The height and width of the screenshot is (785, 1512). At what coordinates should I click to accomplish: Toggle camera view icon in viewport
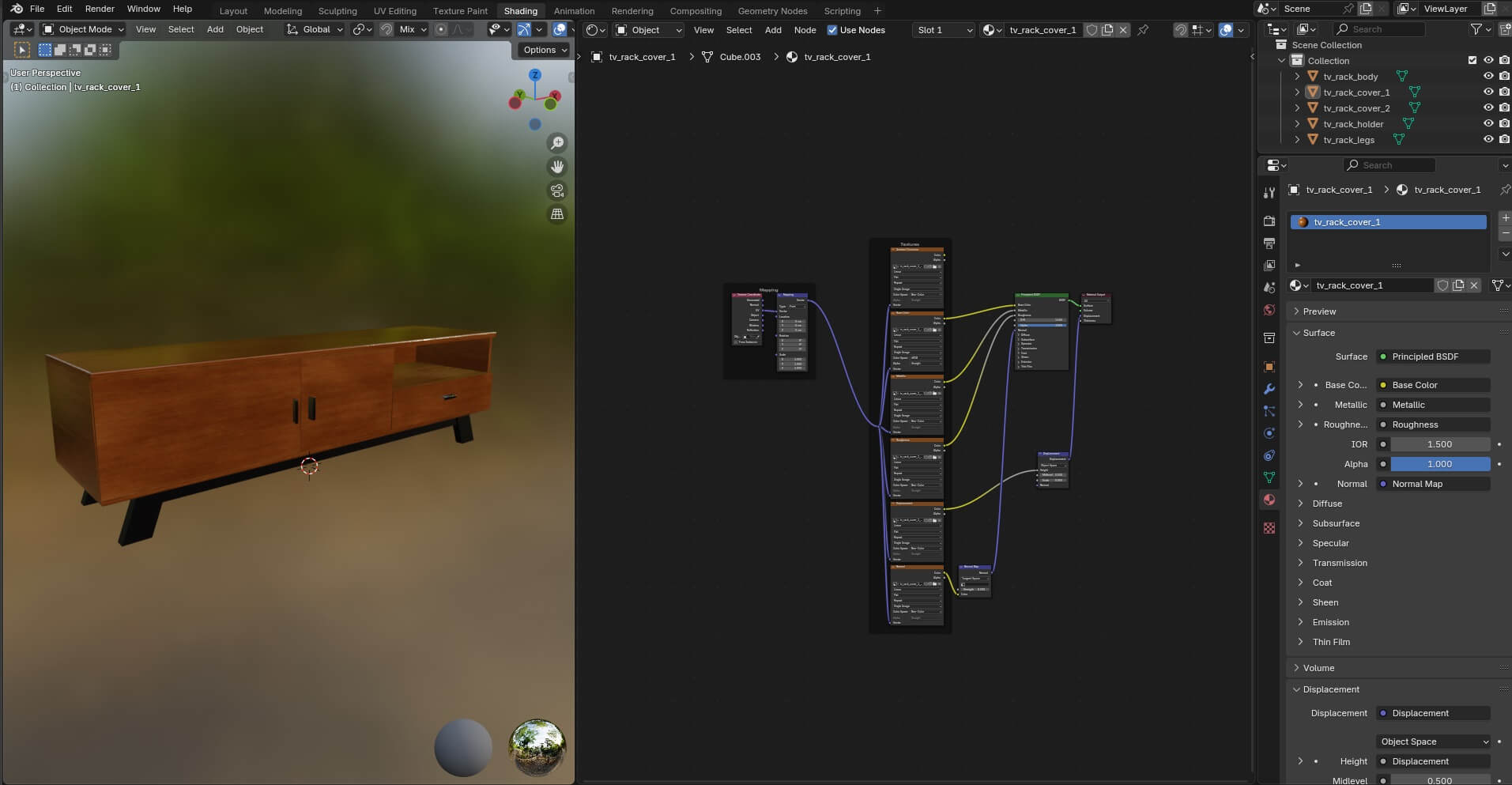coord(557,191)
